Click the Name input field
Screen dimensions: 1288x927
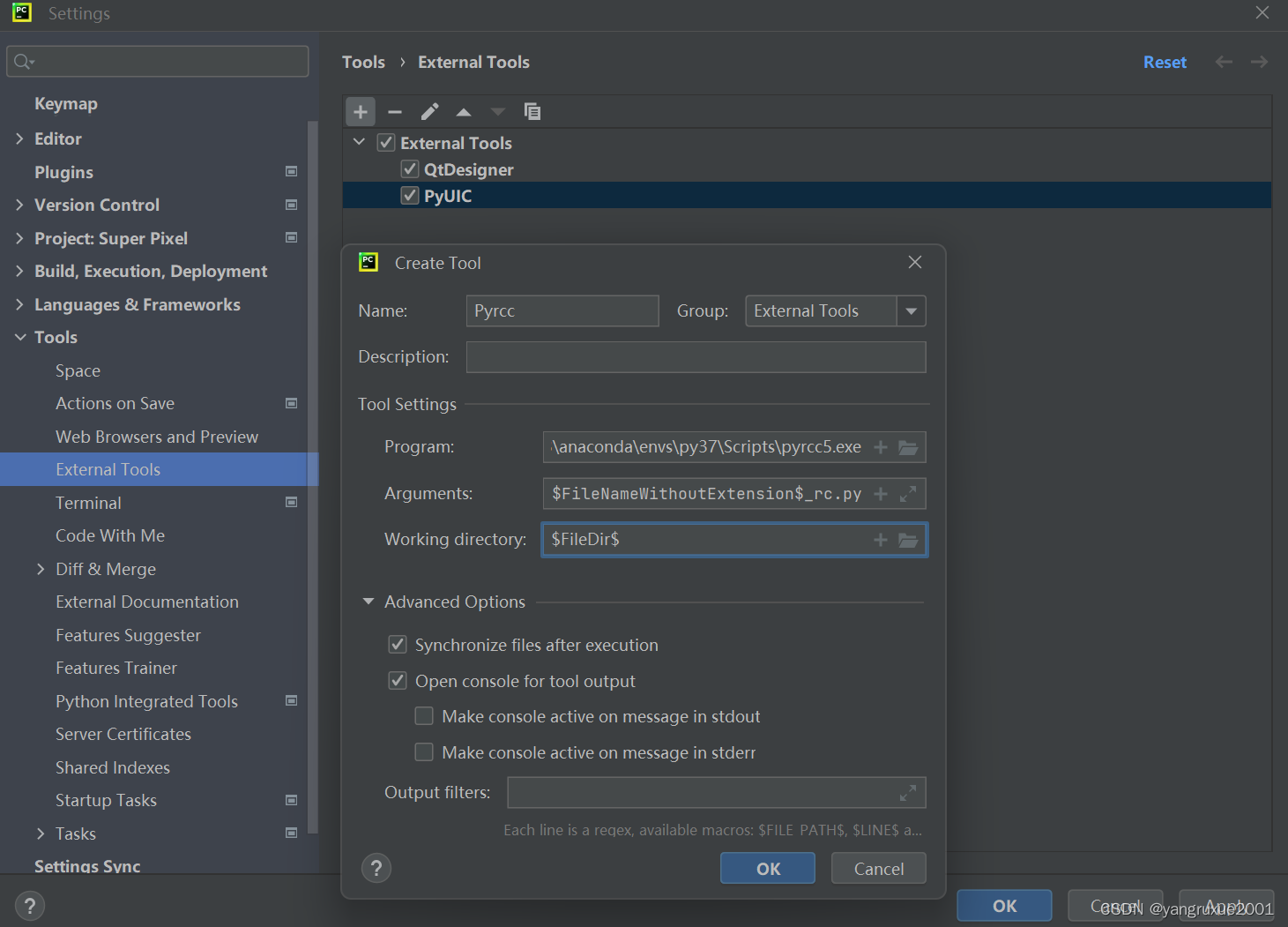(562, 311)
